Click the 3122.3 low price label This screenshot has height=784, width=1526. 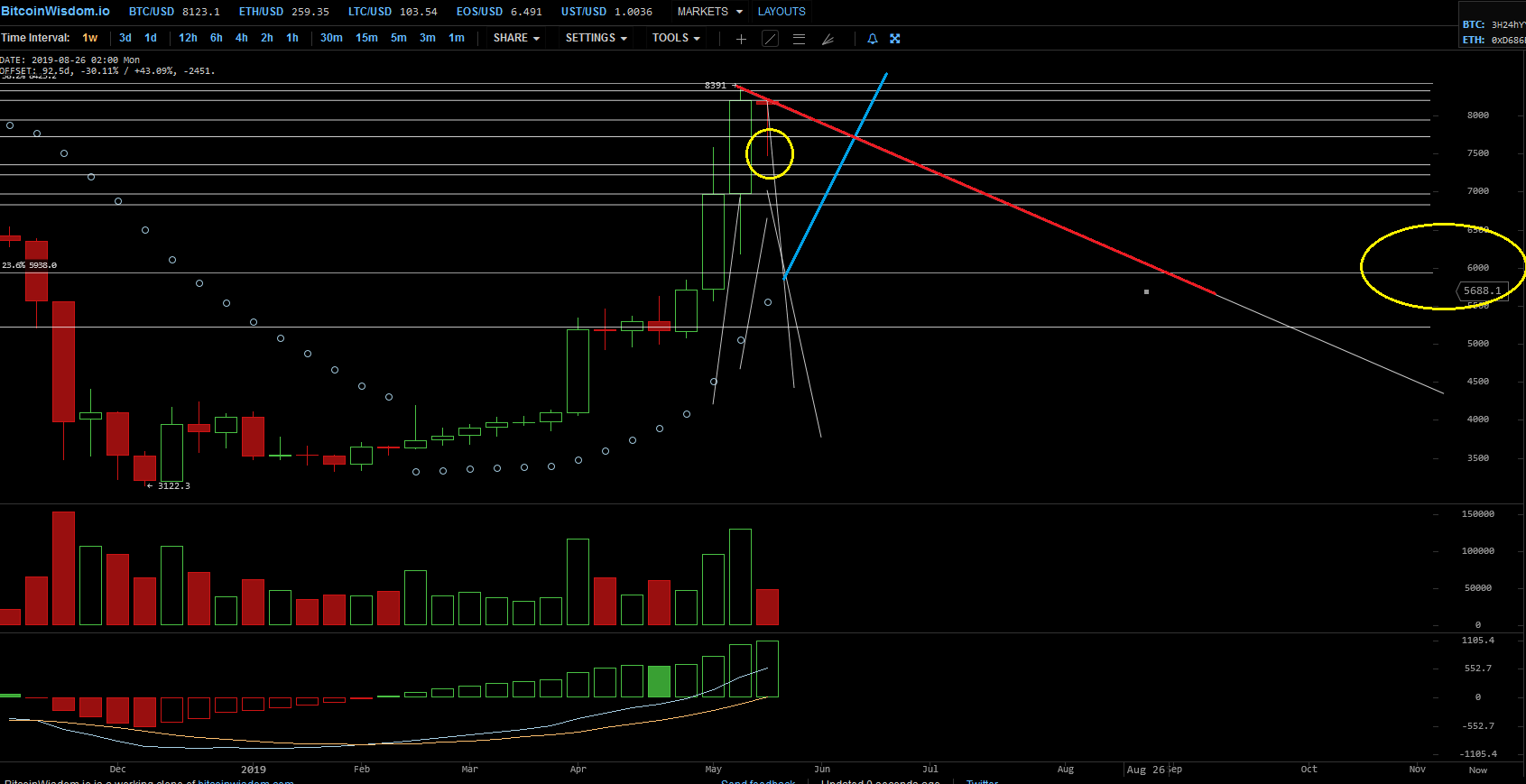173,485
